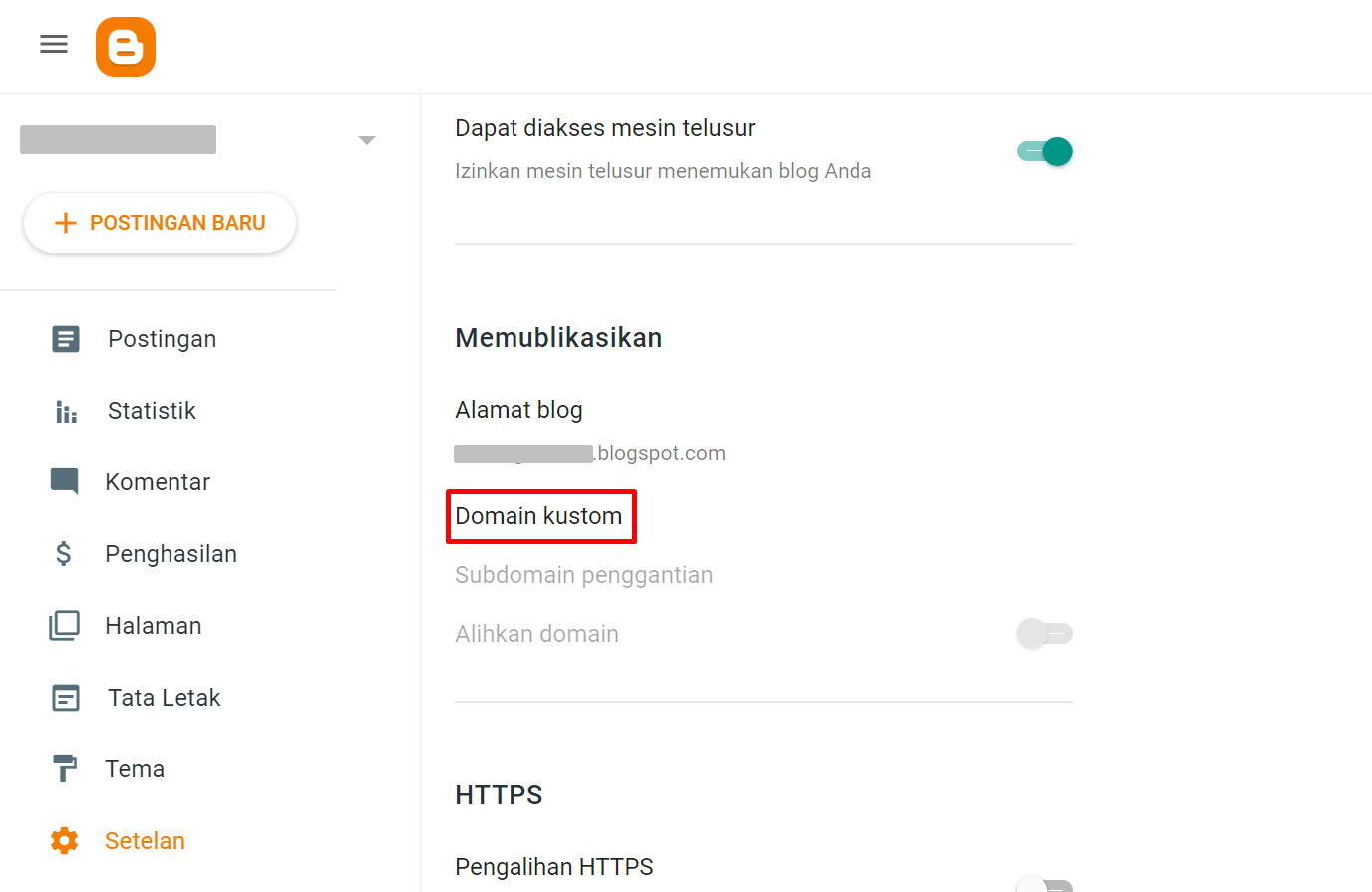Click the orange Blogger logo
The width and height of the screenshot is (1372, 892).
(x=126, y=47)
